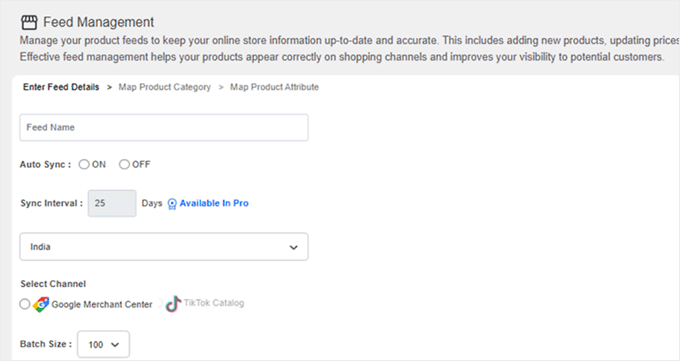Go to the Map Product Attribute step
The image size is (680, 361).
coord(275,87)
